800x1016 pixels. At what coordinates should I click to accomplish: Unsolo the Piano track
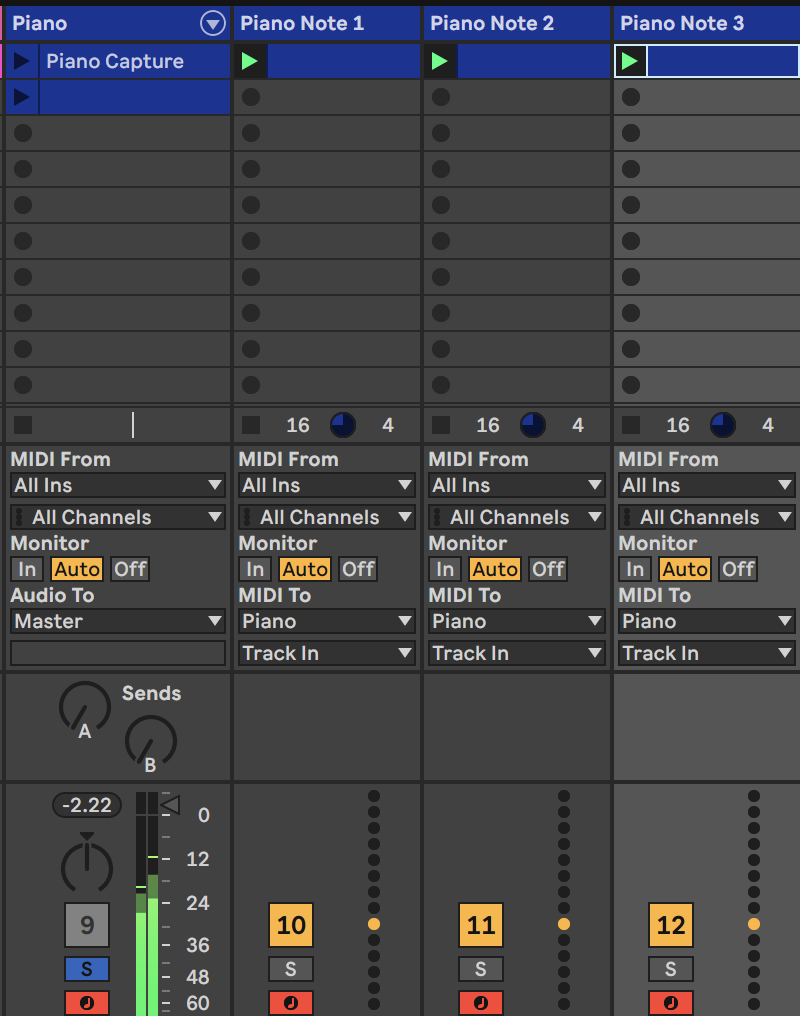tap(87, 969)
